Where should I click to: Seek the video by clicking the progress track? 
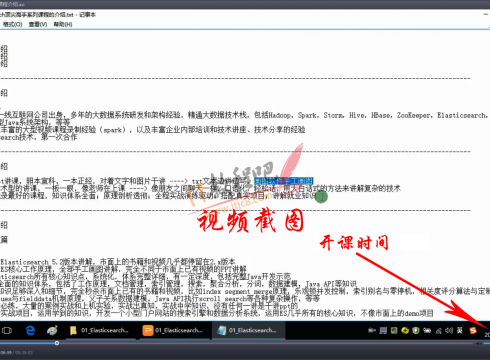click(x=236, y=343)
